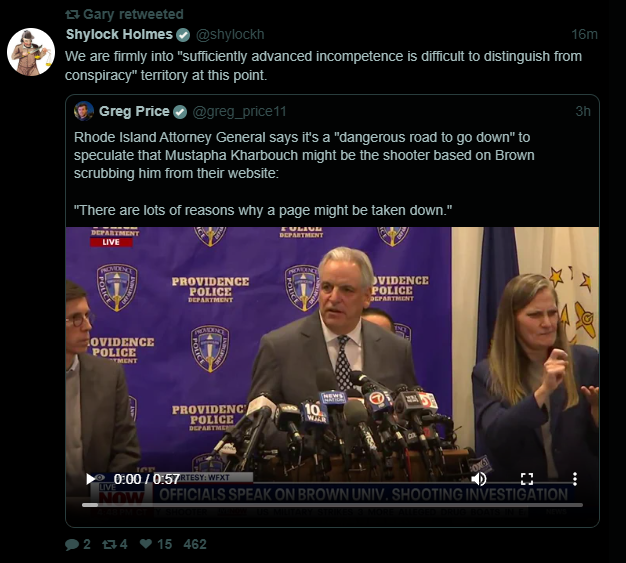Open Greg Price's name in quoted tweet
The height and width of the screenshot is (563, 626).
coord(134,111)
